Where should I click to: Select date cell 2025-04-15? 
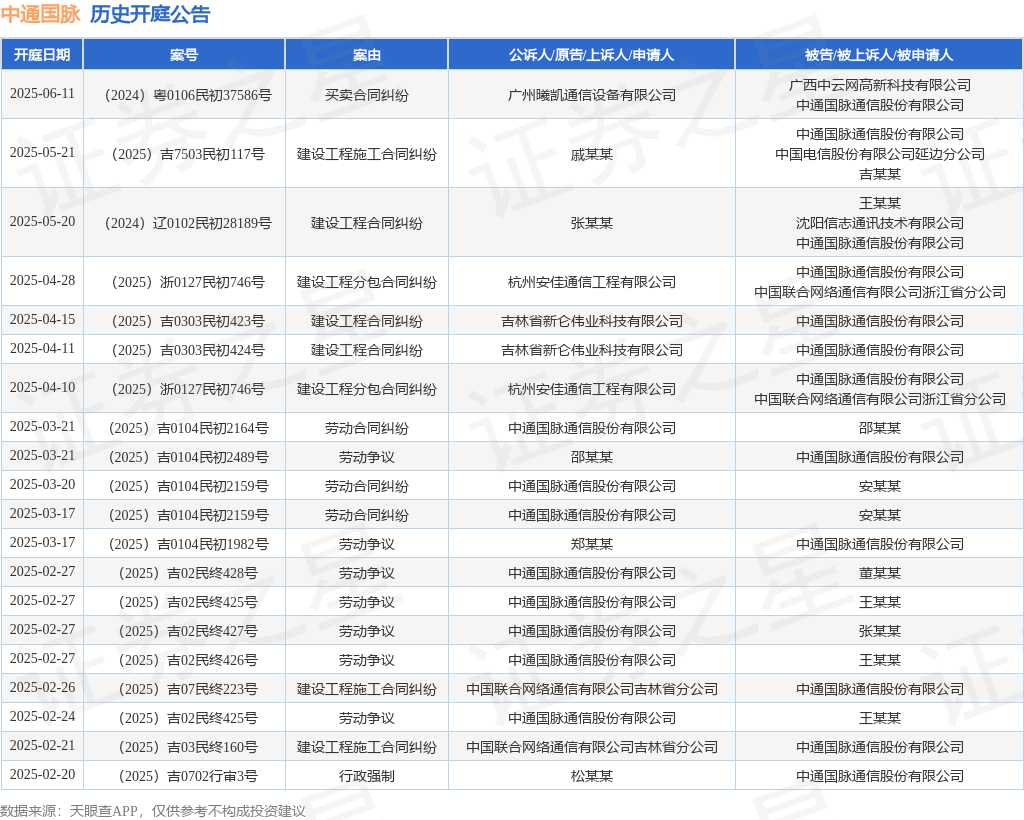coord(42,319)
